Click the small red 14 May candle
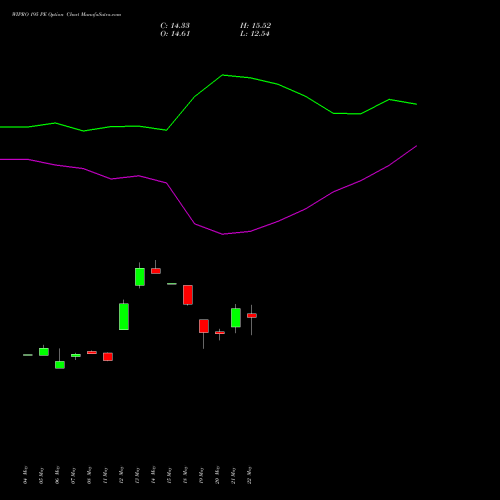 (x=156, y=271)
